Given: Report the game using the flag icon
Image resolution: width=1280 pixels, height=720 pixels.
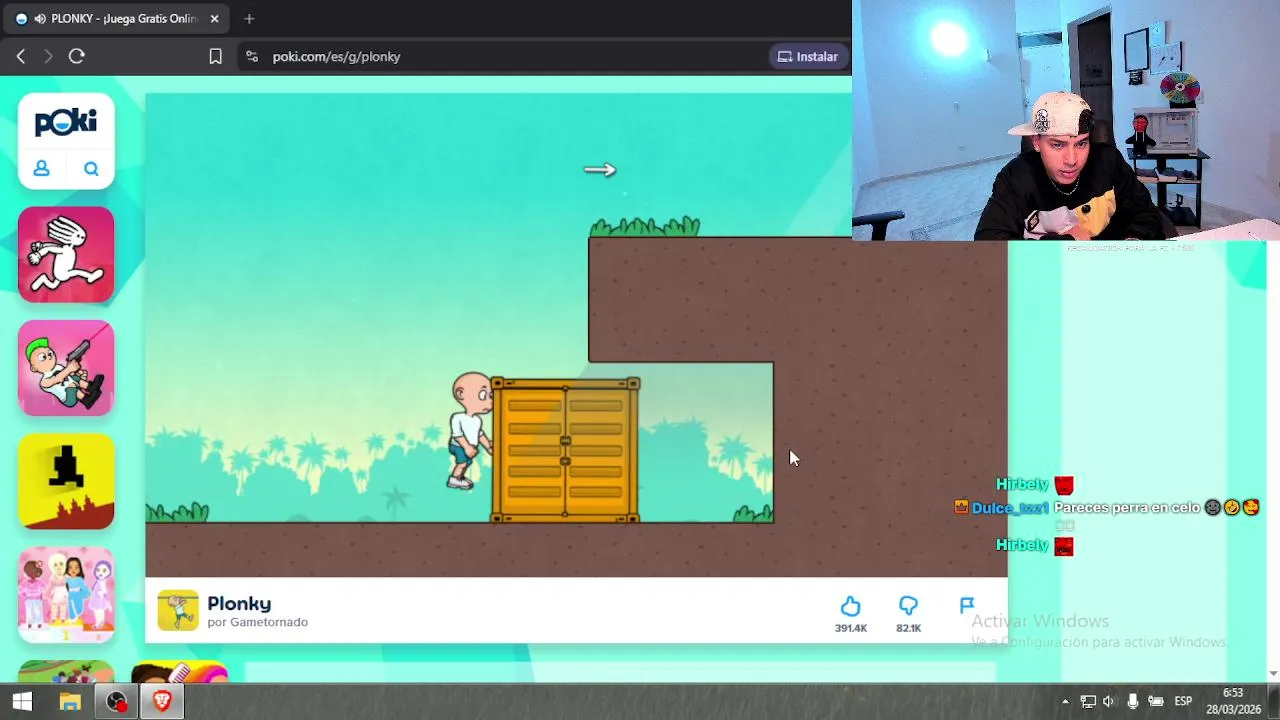Looking at the screenshot, I should click(967, 605).
